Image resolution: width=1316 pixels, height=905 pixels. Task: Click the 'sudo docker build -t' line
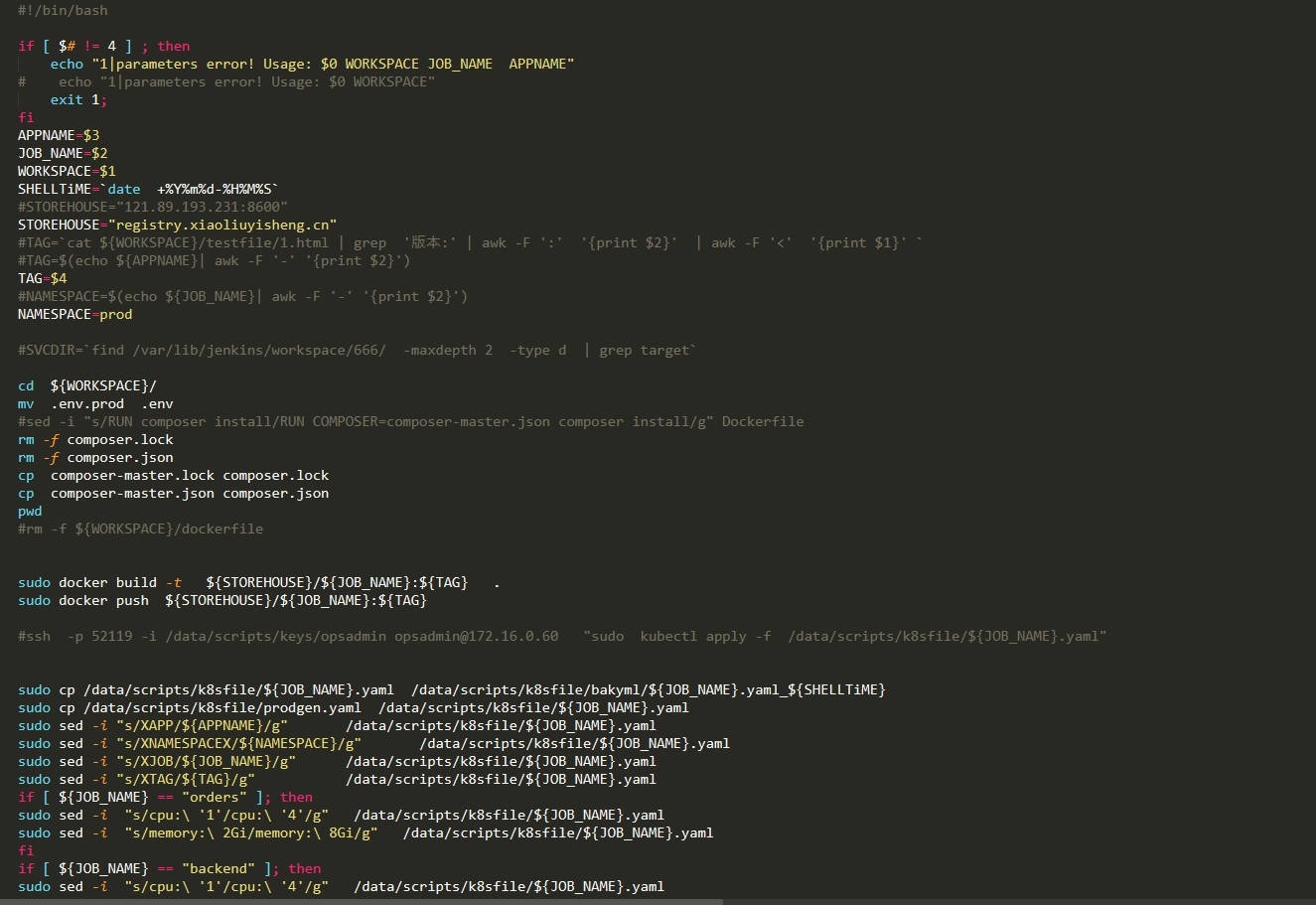259,582
